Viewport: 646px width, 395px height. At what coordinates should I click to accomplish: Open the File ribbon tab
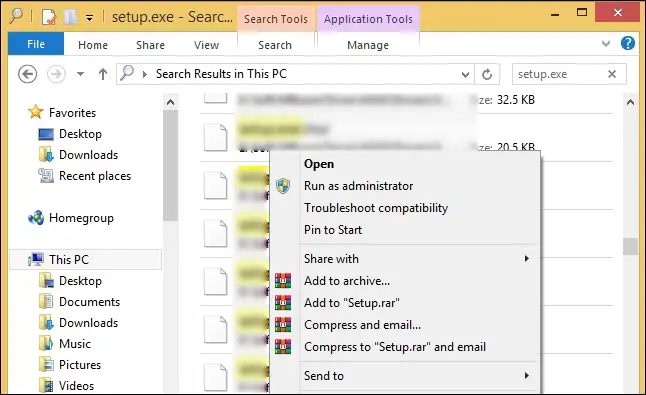point(36,44)
